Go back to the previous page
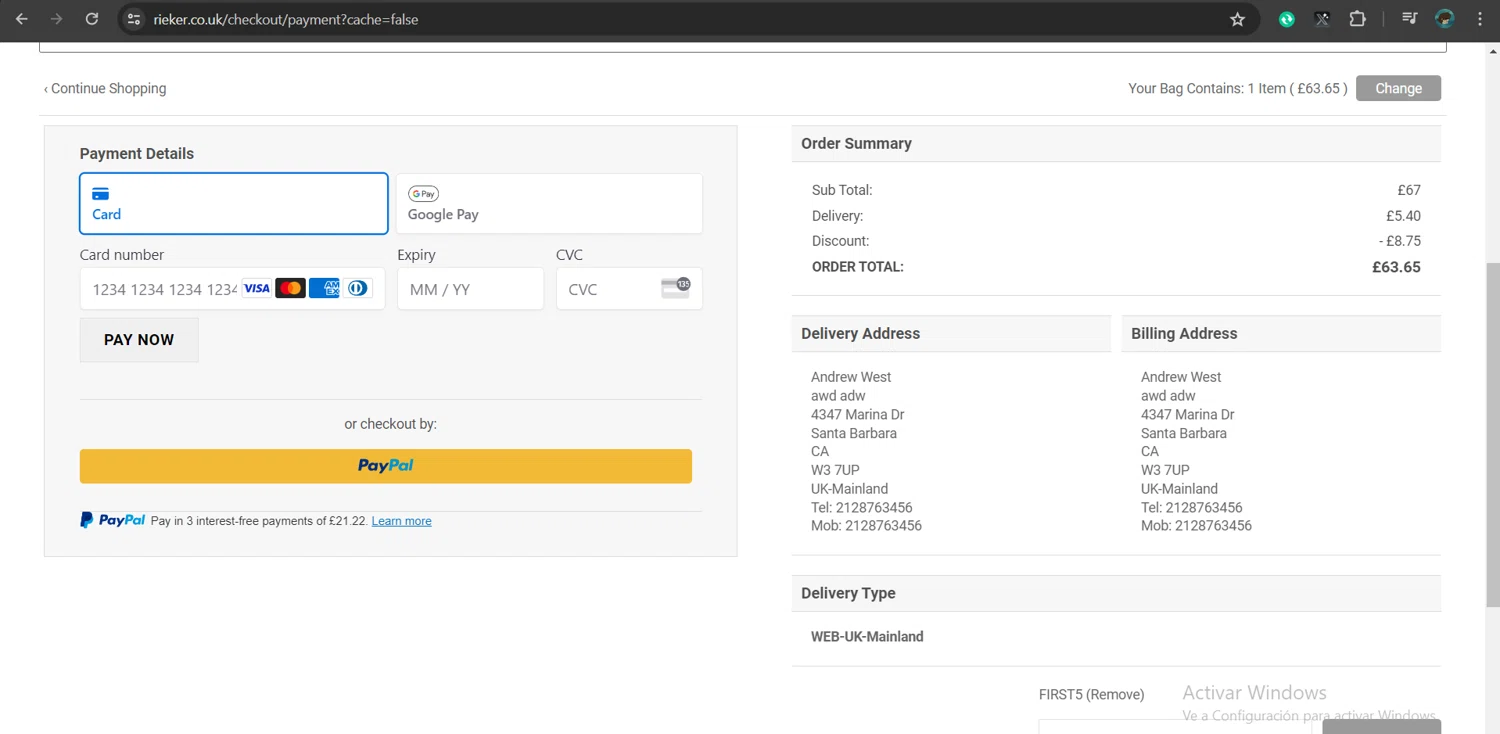 click(x=21, y=19)
